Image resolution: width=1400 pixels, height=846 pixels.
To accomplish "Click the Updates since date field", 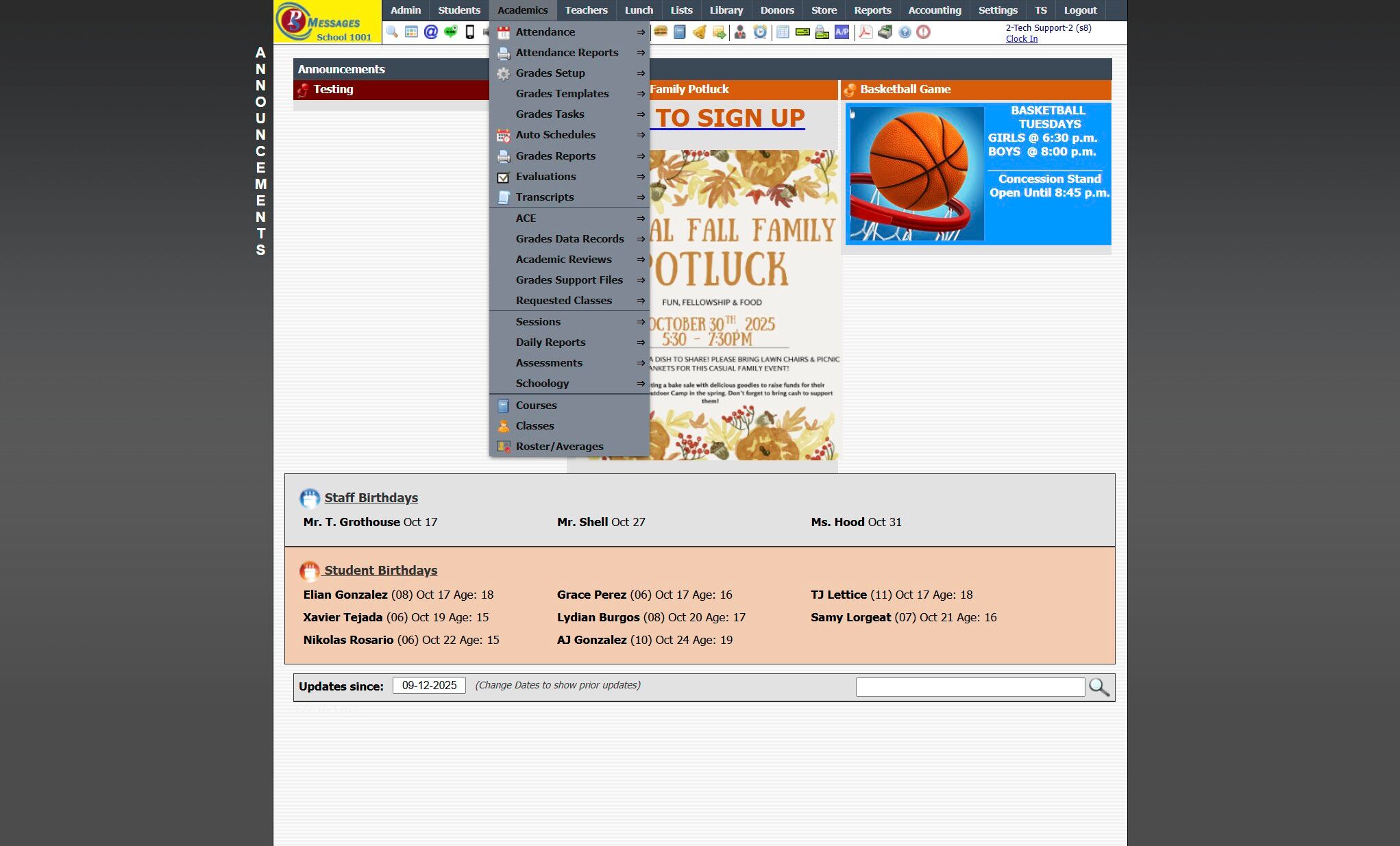I will pos(429,686).
